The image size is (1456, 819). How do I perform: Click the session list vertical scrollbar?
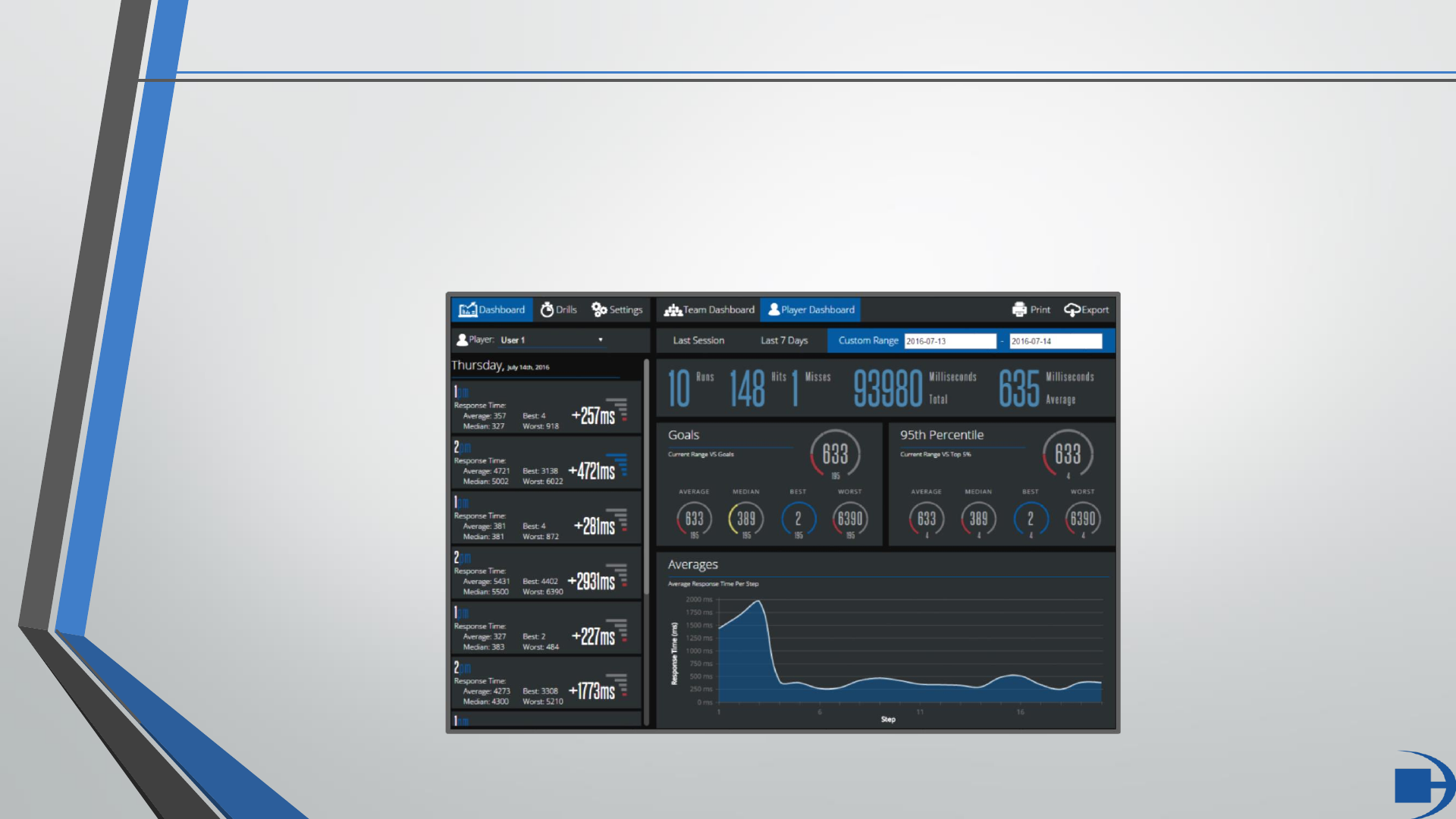click(x=646, y=478)
